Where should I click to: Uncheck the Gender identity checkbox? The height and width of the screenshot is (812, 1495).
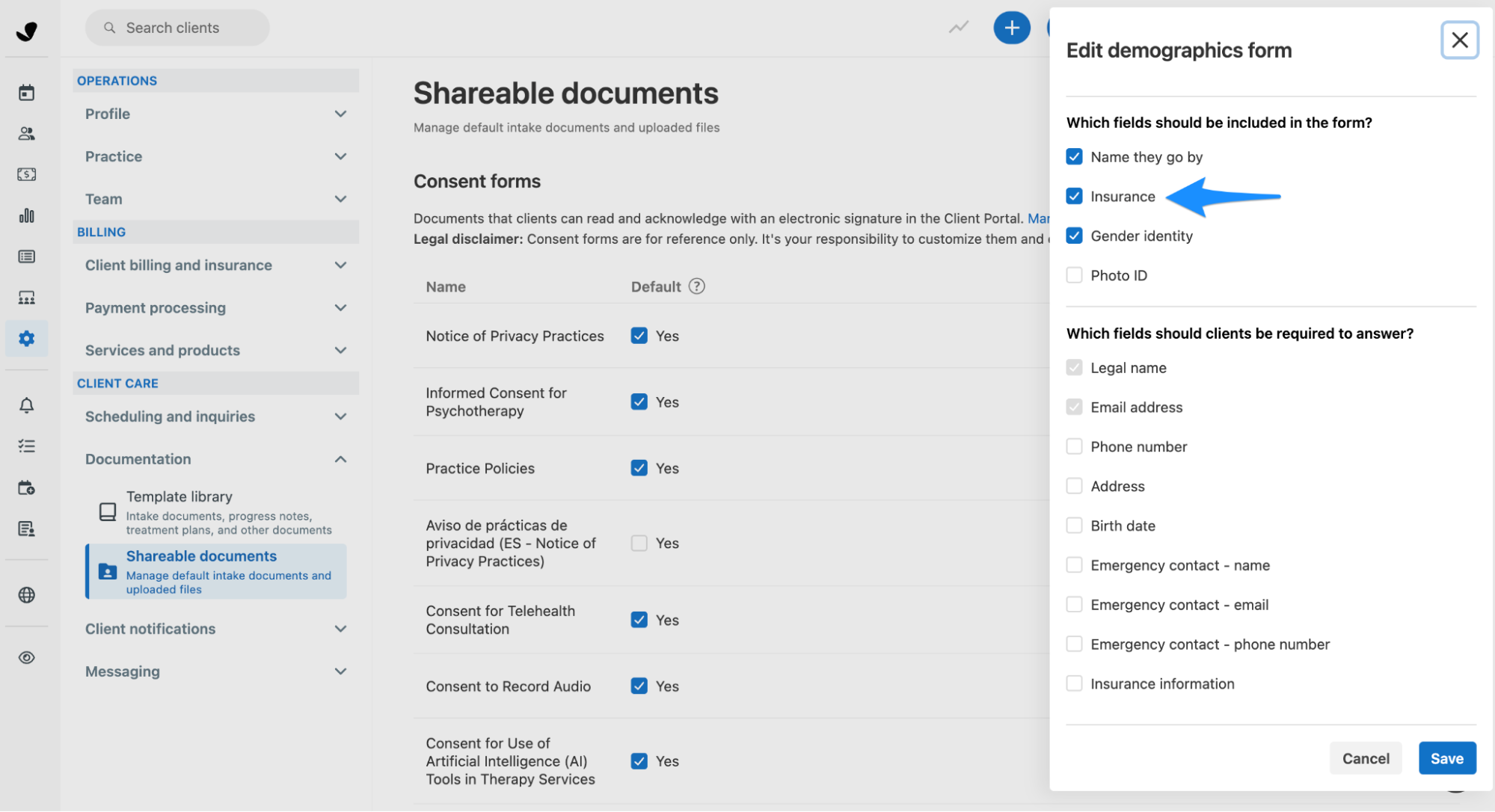tap(1074, 236)
